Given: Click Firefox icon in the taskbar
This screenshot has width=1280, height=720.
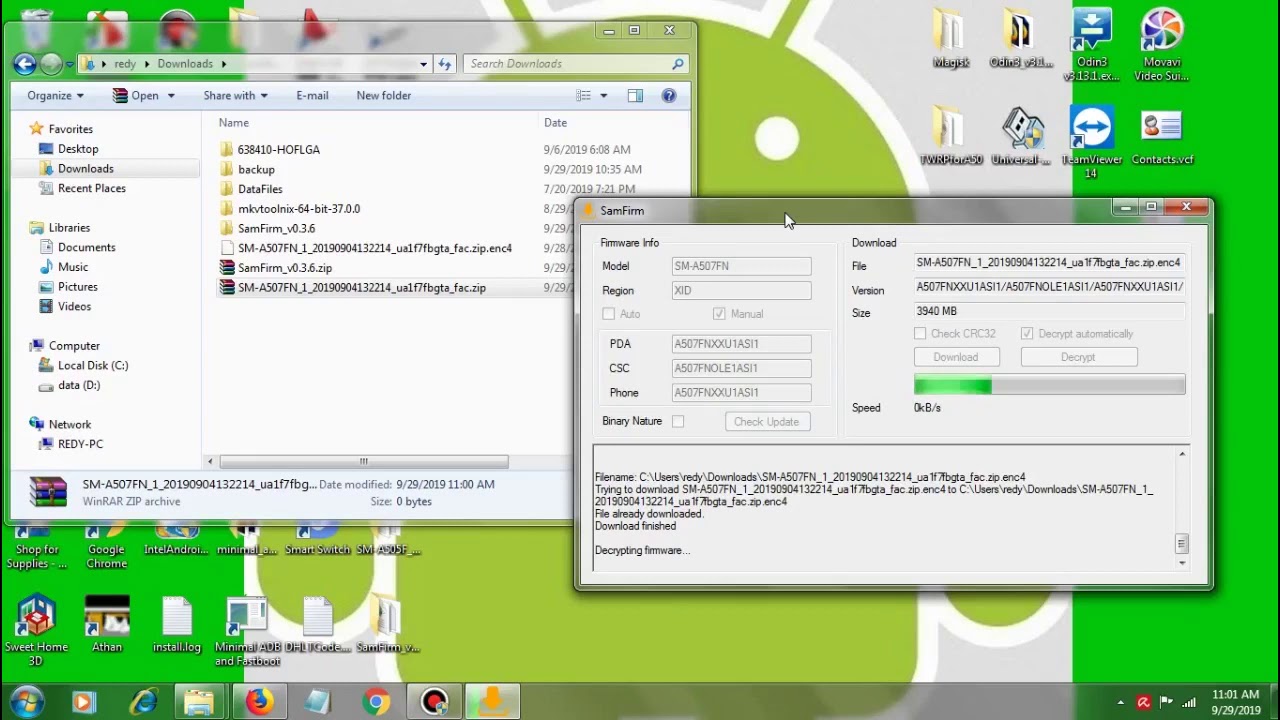Looking at the screenshot, I should (260, 702).
